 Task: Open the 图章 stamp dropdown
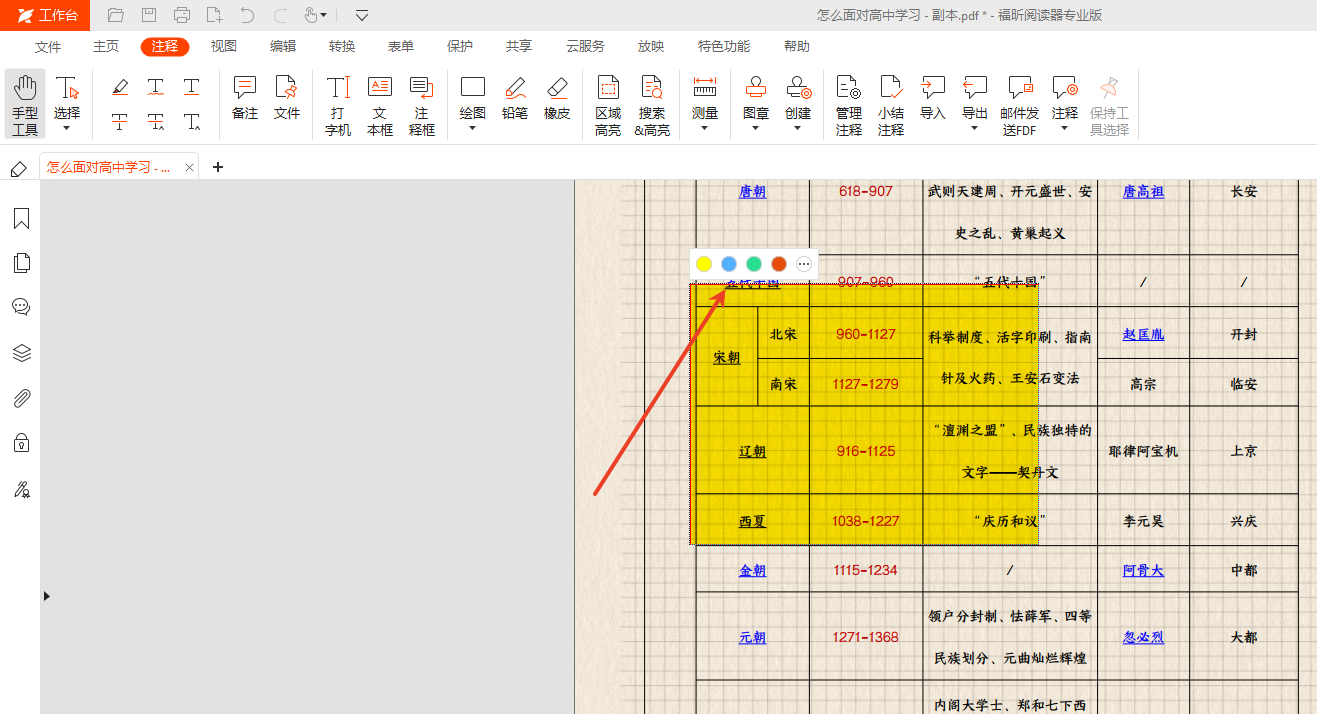(756, 128)
